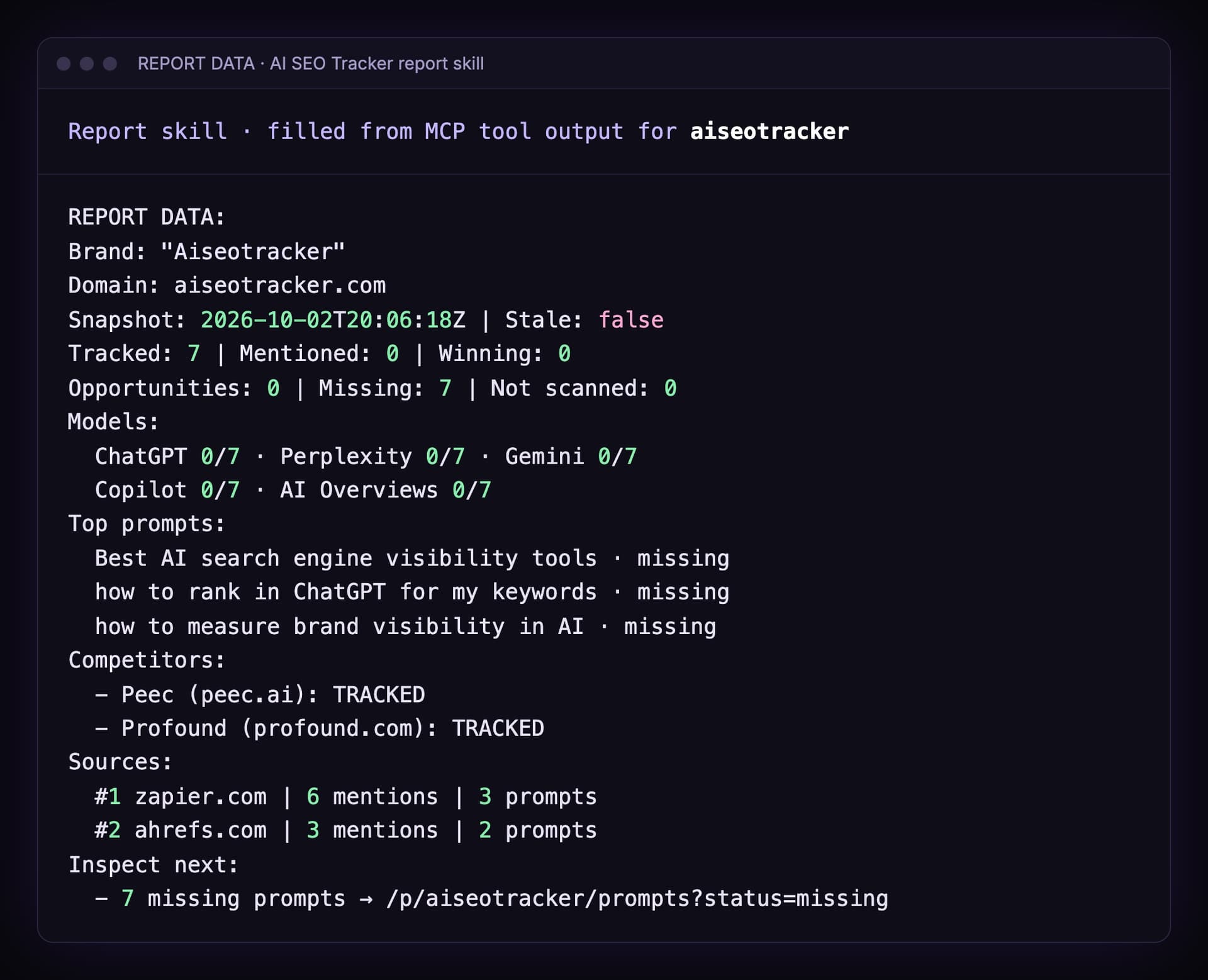1208x980 pixels.
Task: Click the domain aiseotracker.com
Action: coord(280,286)
